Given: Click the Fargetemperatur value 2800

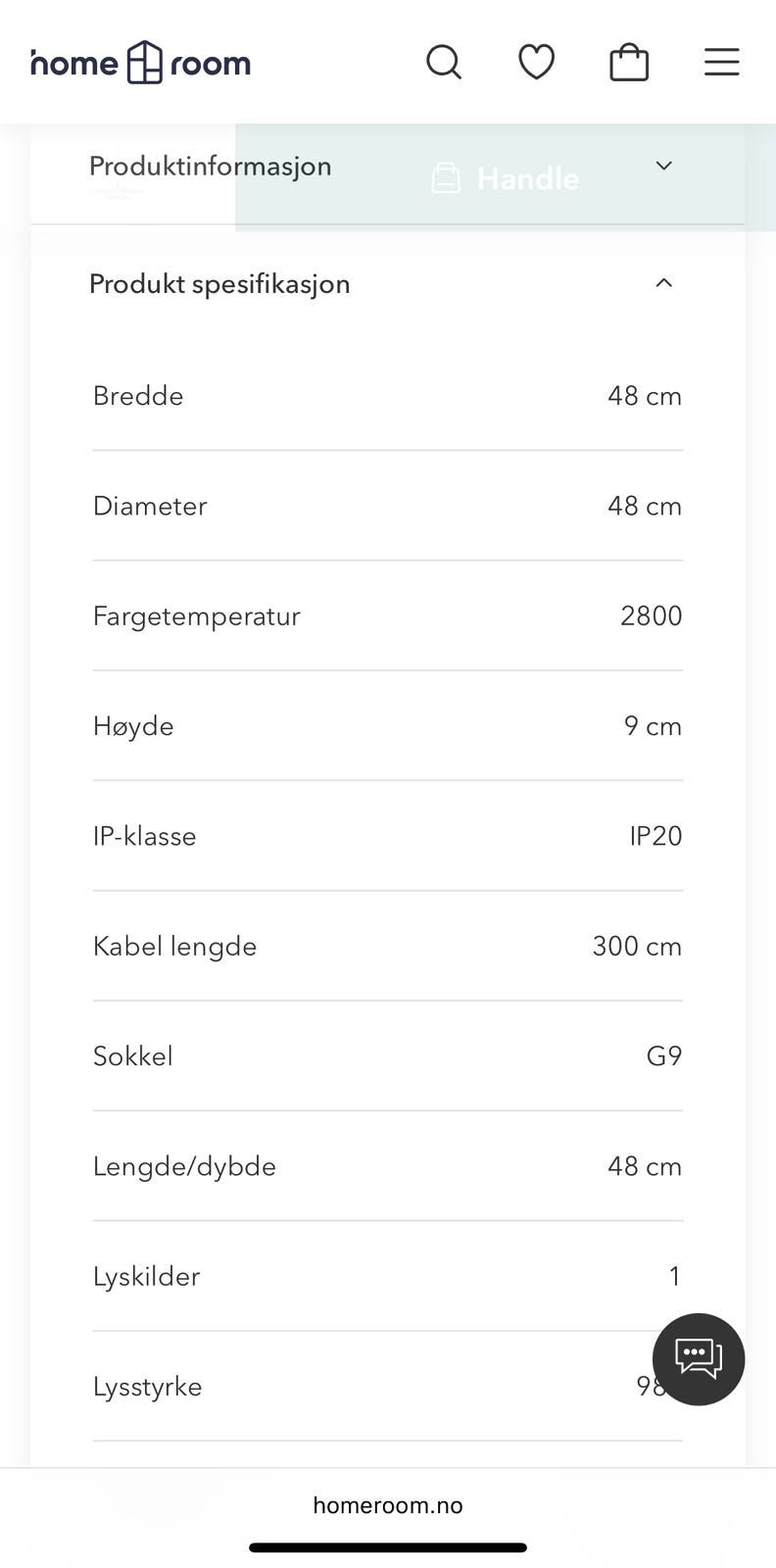Looking at the screenshot, I should click(651, 615).
